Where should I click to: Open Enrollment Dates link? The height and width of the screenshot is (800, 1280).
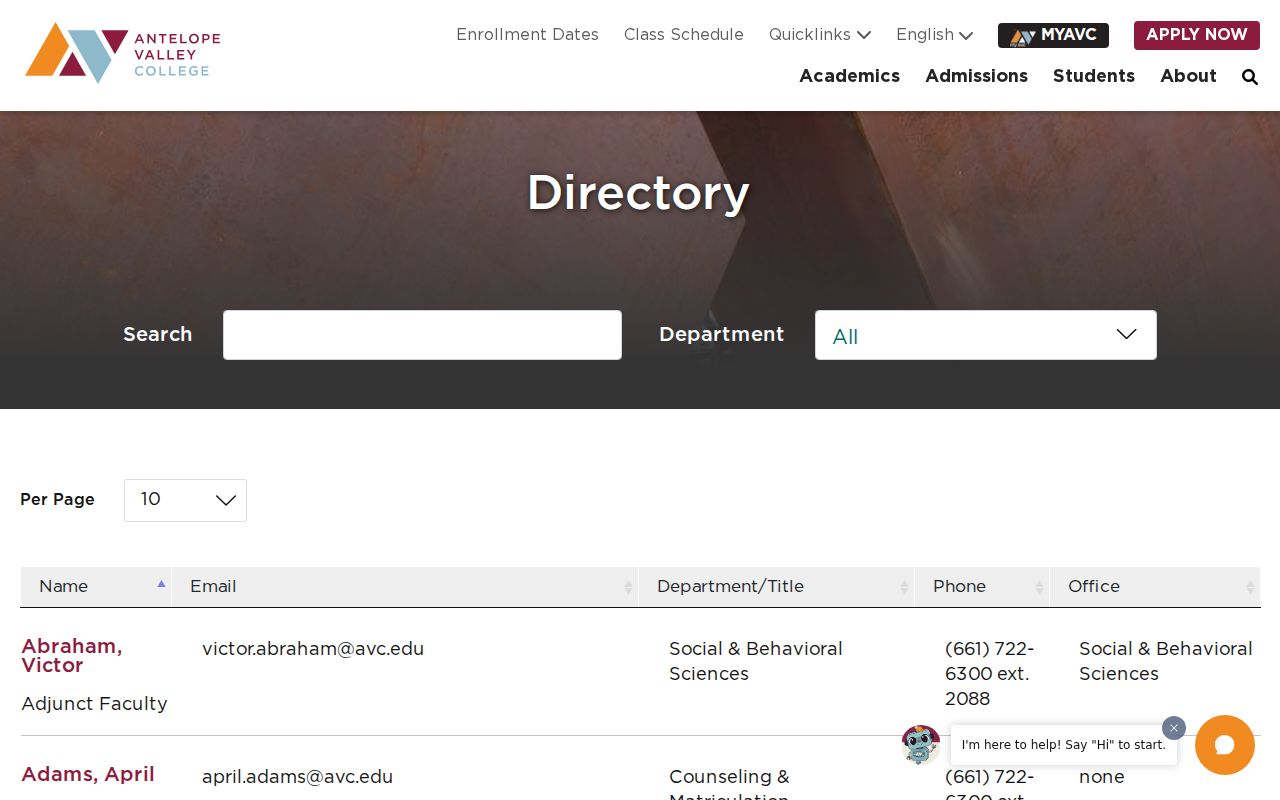[527, 35]
